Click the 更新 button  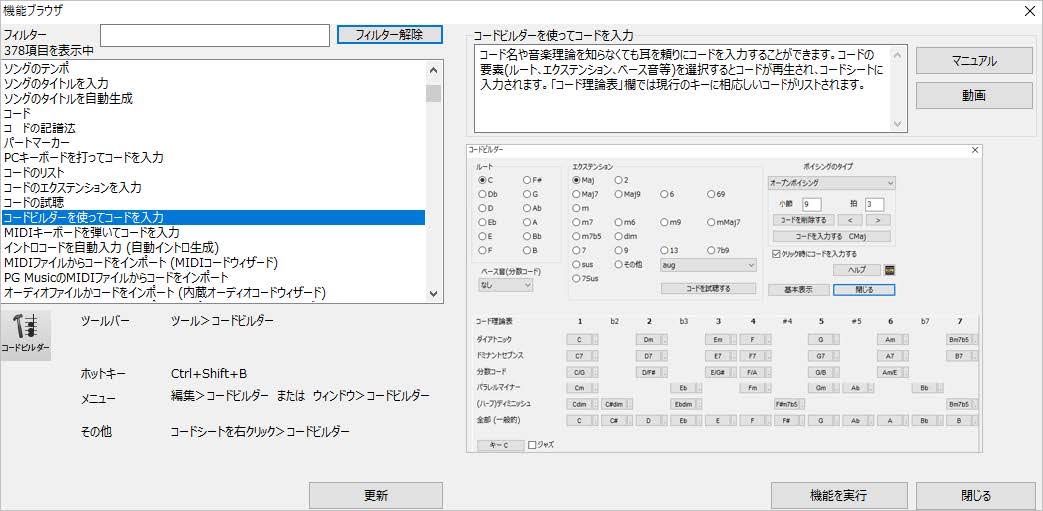coord(376,496)
